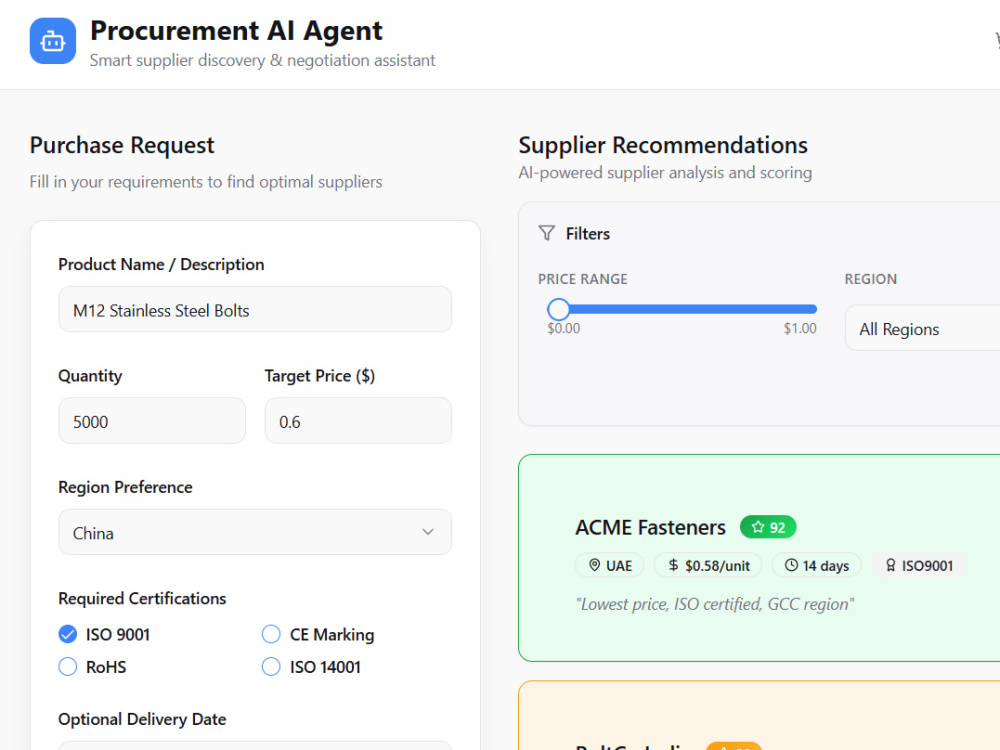Click the blue robot logo icon
1000x750 pixels.
[x=53, y=41]
